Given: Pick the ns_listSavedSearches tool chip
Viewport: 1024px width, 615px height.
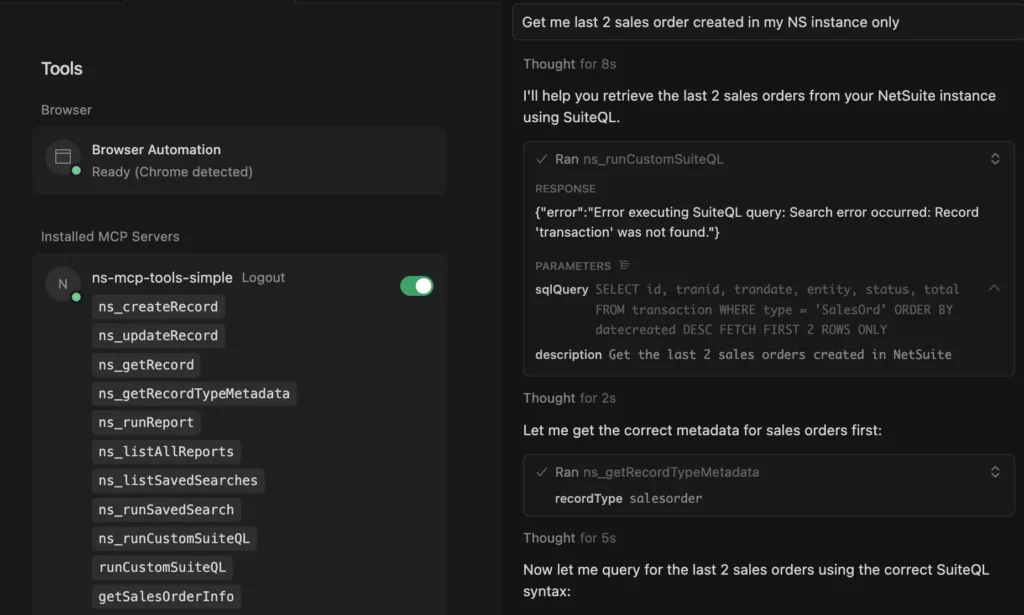Looking at the screenshot, I should click(x=178, y=481).
